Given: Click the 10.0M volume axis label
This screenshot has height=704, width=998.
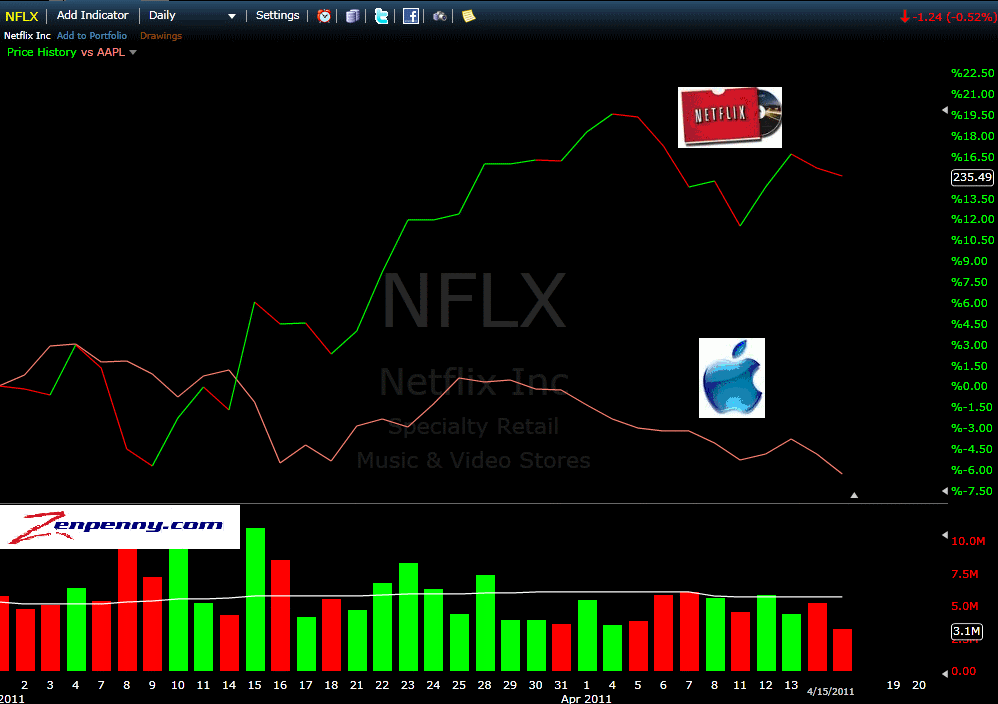Looking at the screenshot, I should 968,541.
